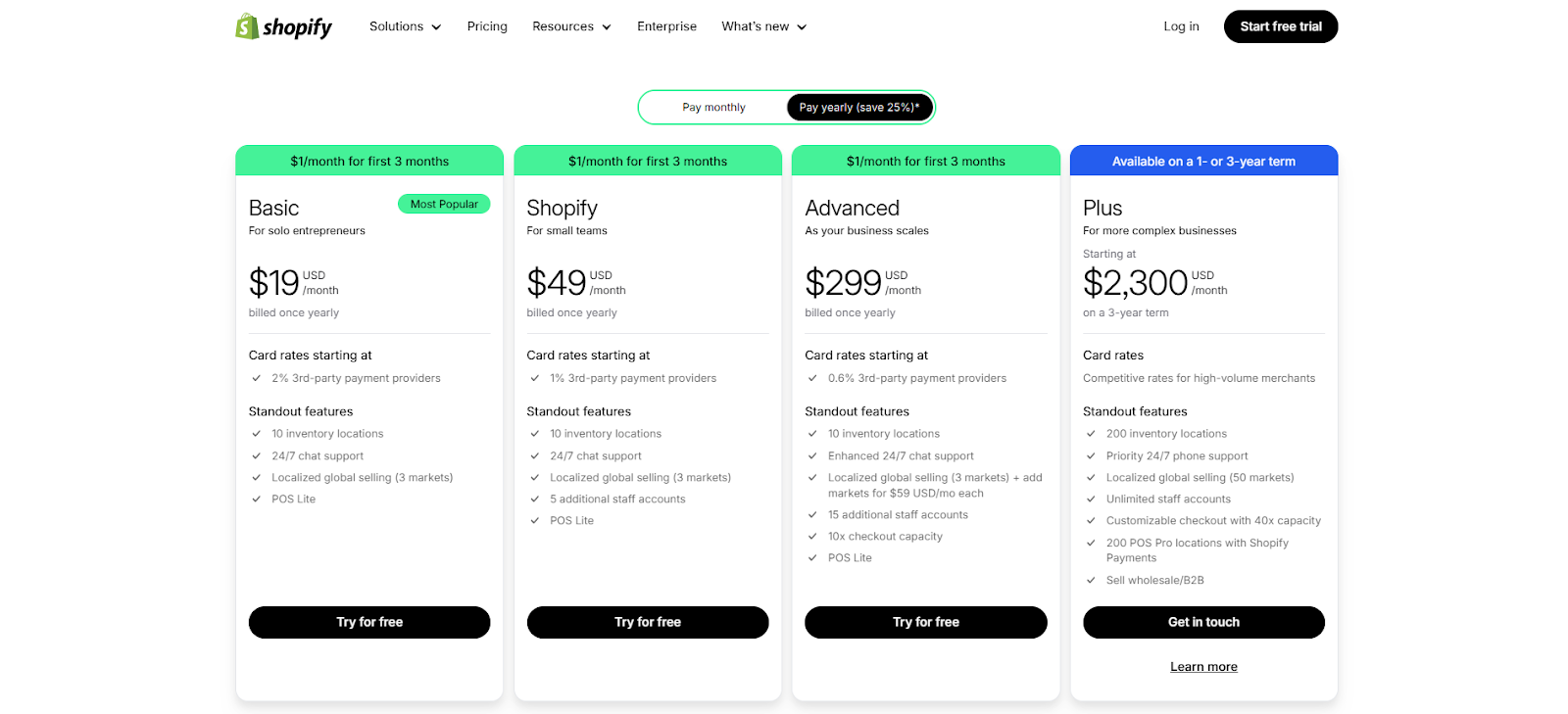Click the What's new chevron icon
Viewport: 1568px width, 714px height.
click(x=802, y=27)
